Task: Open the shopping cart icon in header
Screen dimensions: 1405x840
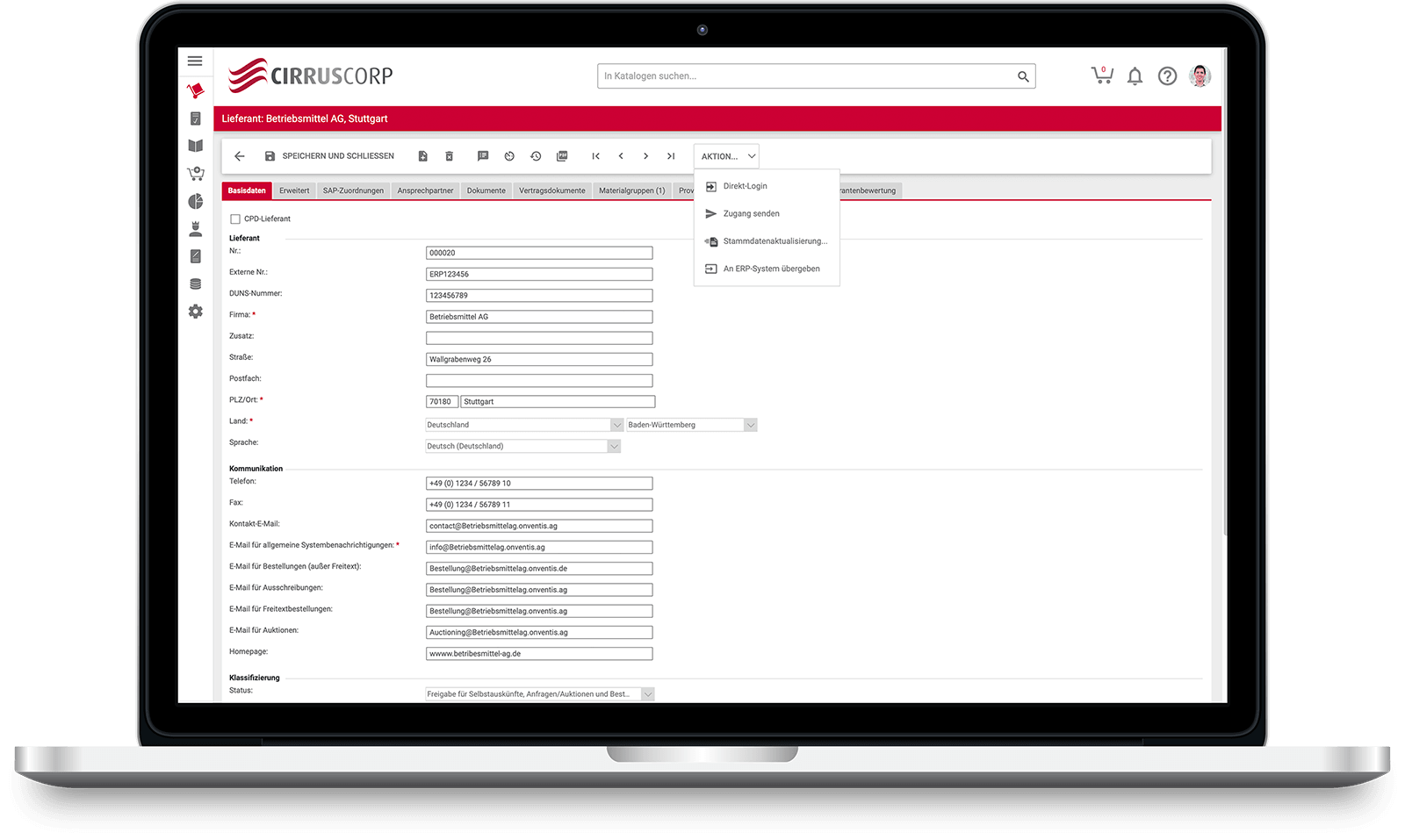Action: (x=1101, y=75)
